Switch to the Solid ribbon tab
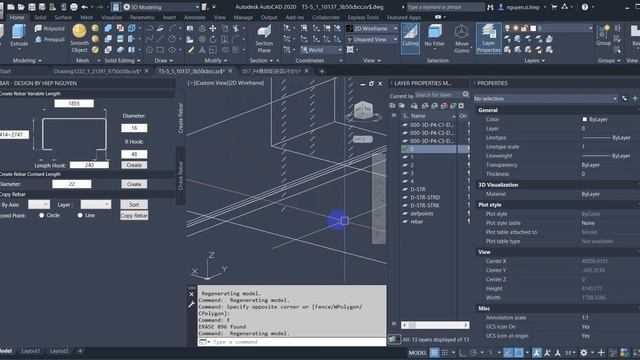640x360 pixels. pos(40,18)
